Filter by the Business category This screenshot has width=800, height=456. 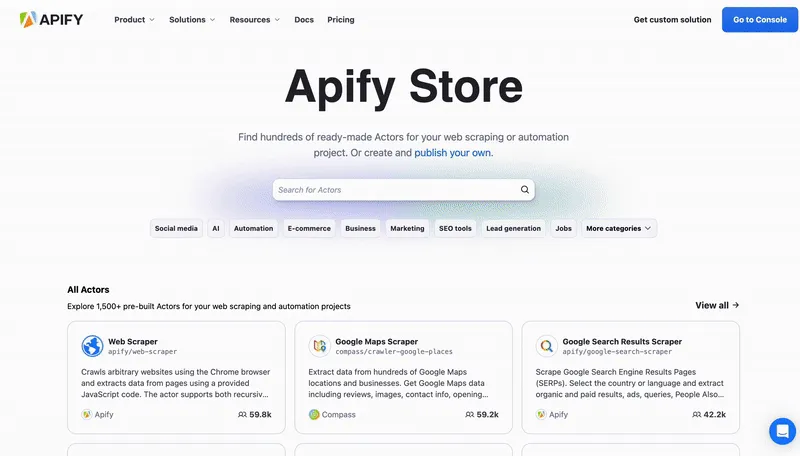click(360, 229)
